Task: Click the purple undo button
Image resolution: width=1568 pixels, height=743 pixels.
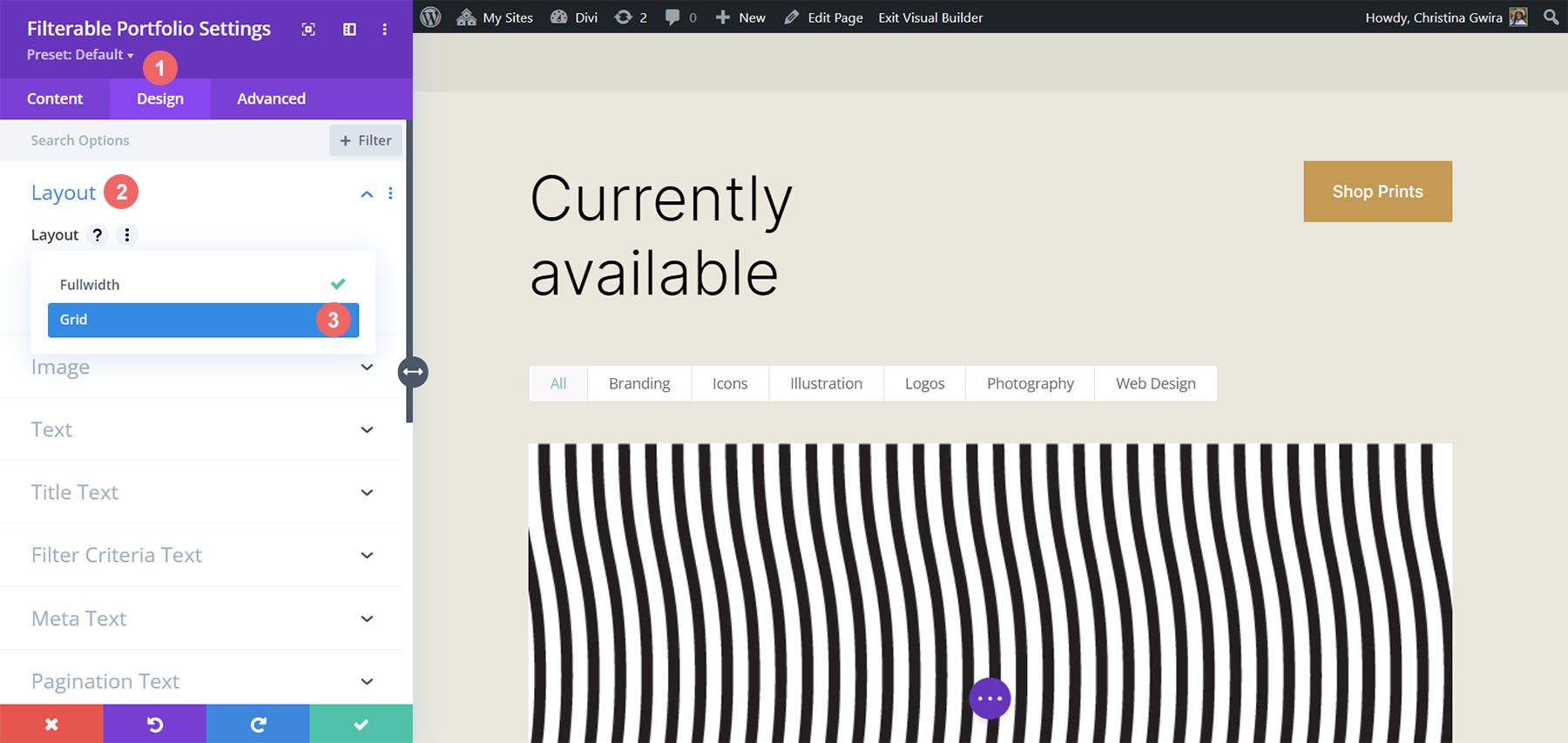Action: [154, 724]
